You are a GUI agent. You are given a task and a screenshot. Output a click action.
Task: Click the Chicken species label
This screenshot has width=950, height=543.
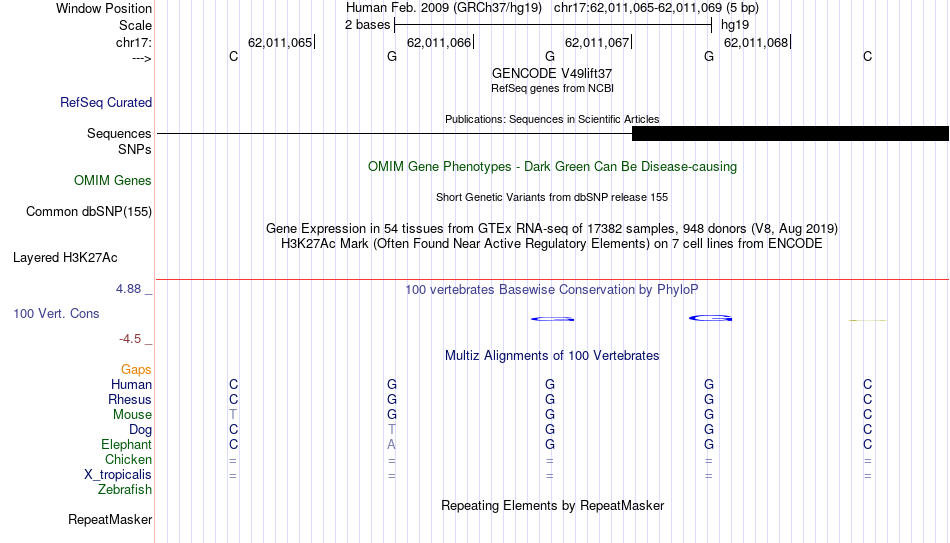pos(128,460)
